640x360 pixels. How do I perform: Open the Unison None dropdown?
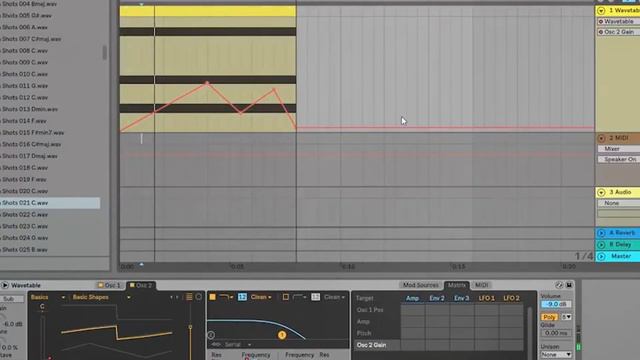[556, 355]
